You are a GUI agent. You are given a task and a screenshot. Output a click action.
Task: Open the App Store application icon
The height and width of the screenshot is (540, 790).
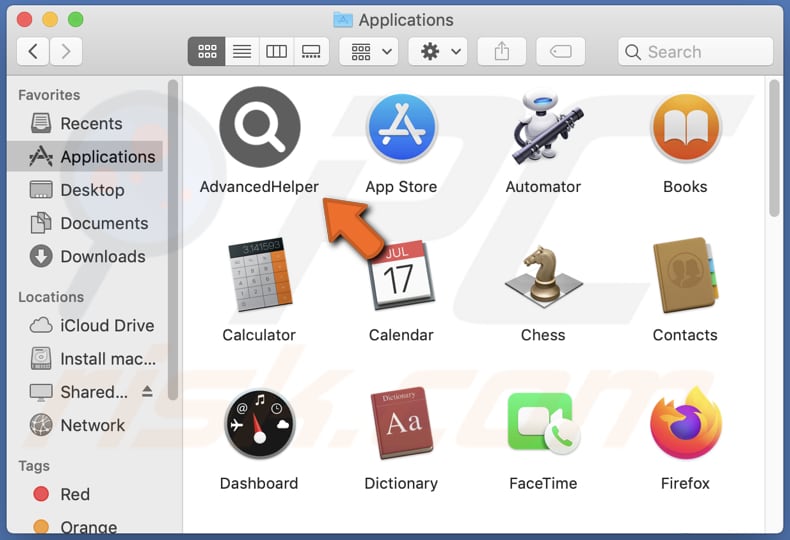402,127
